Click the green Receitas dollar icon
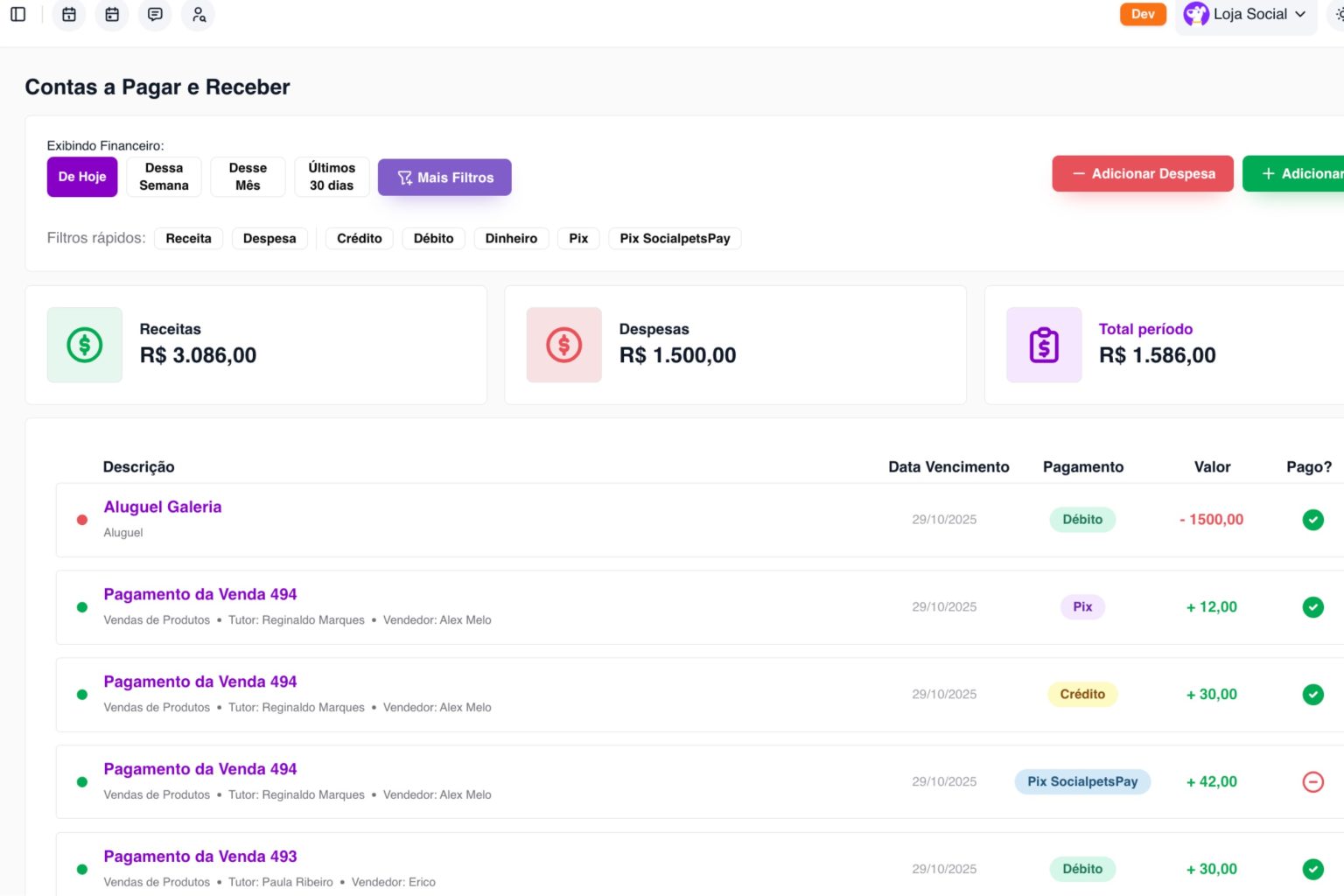Screen dimensions: 1344x896 (85, 345)
